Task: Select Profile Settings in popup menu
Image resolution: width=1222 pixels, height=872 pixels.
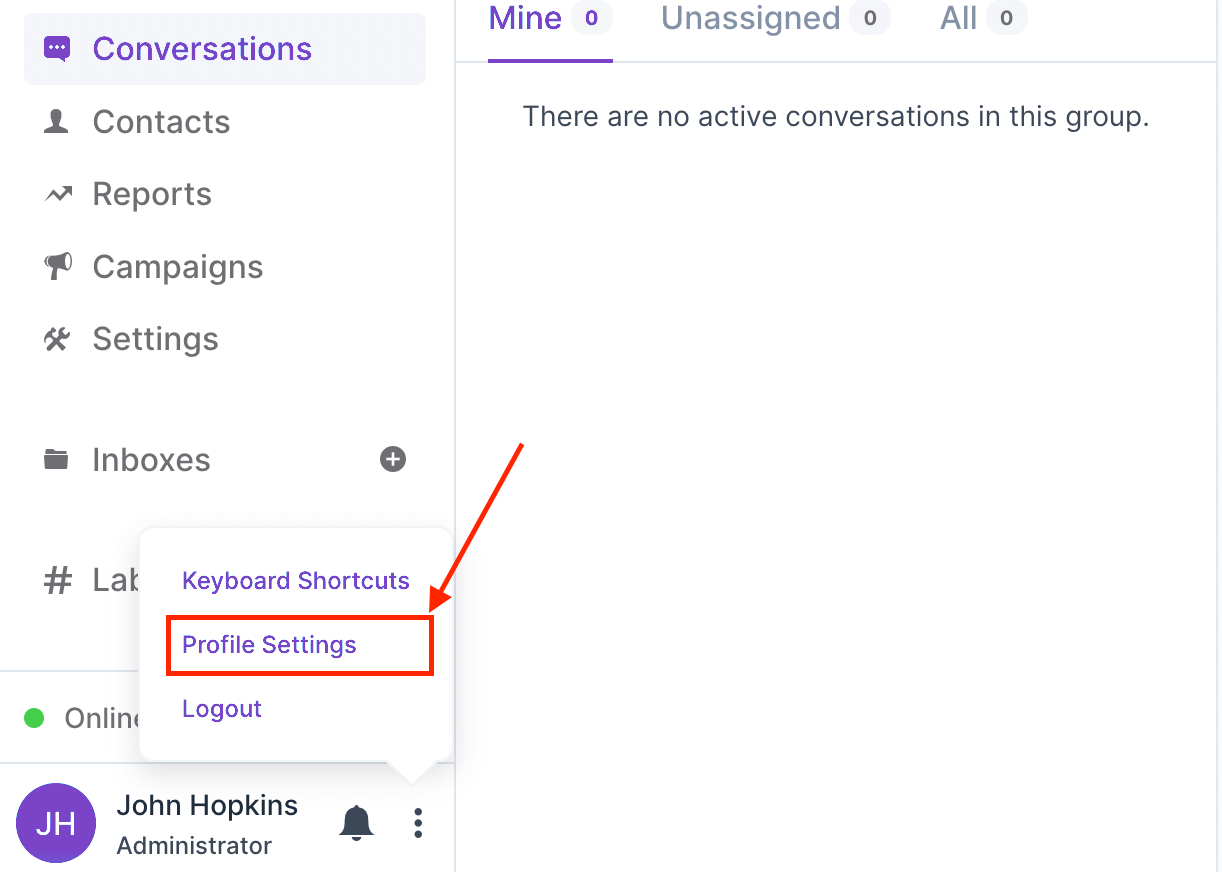Action: click(270, 645)
